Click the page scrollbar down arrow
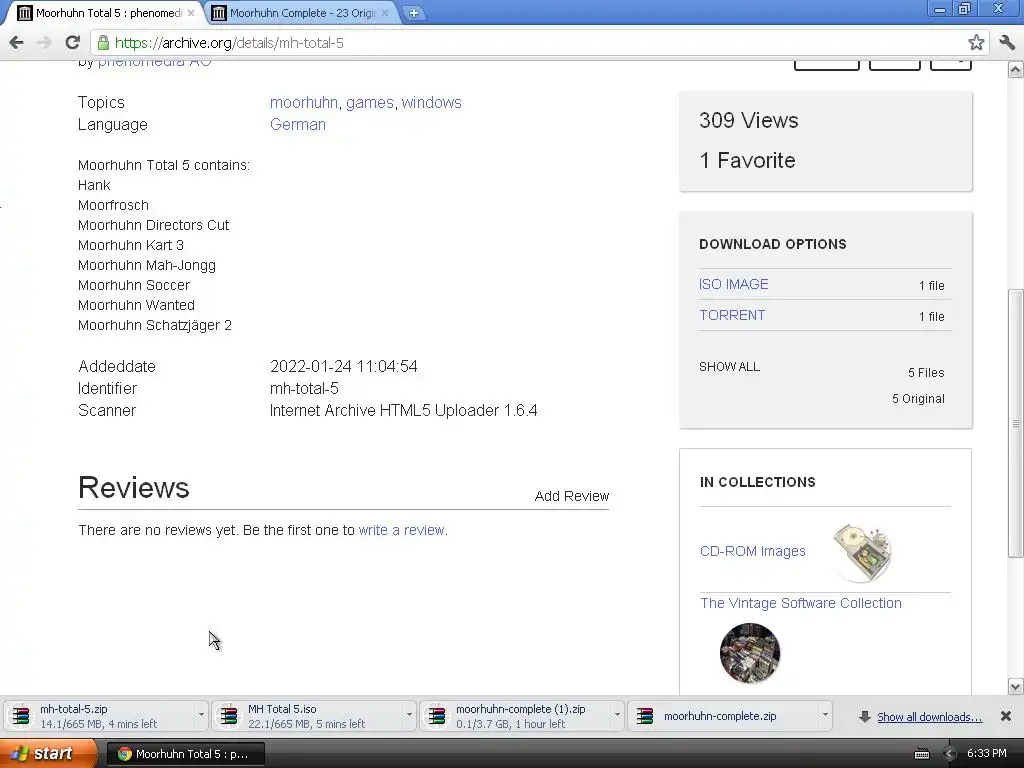The width and height of the screenshot is (1024, 768). (x=1016, y=686)
